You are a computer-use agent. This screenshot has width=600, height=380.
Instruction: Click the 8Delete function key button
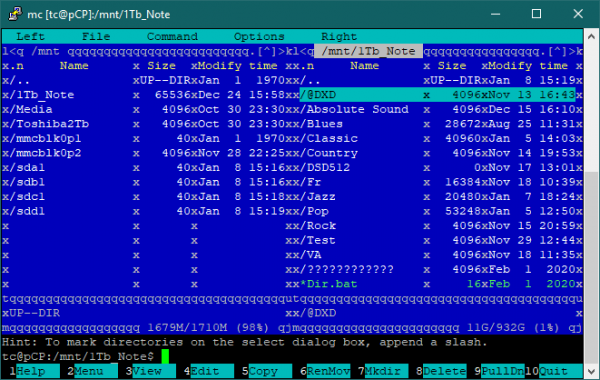(x=441, y=371)
